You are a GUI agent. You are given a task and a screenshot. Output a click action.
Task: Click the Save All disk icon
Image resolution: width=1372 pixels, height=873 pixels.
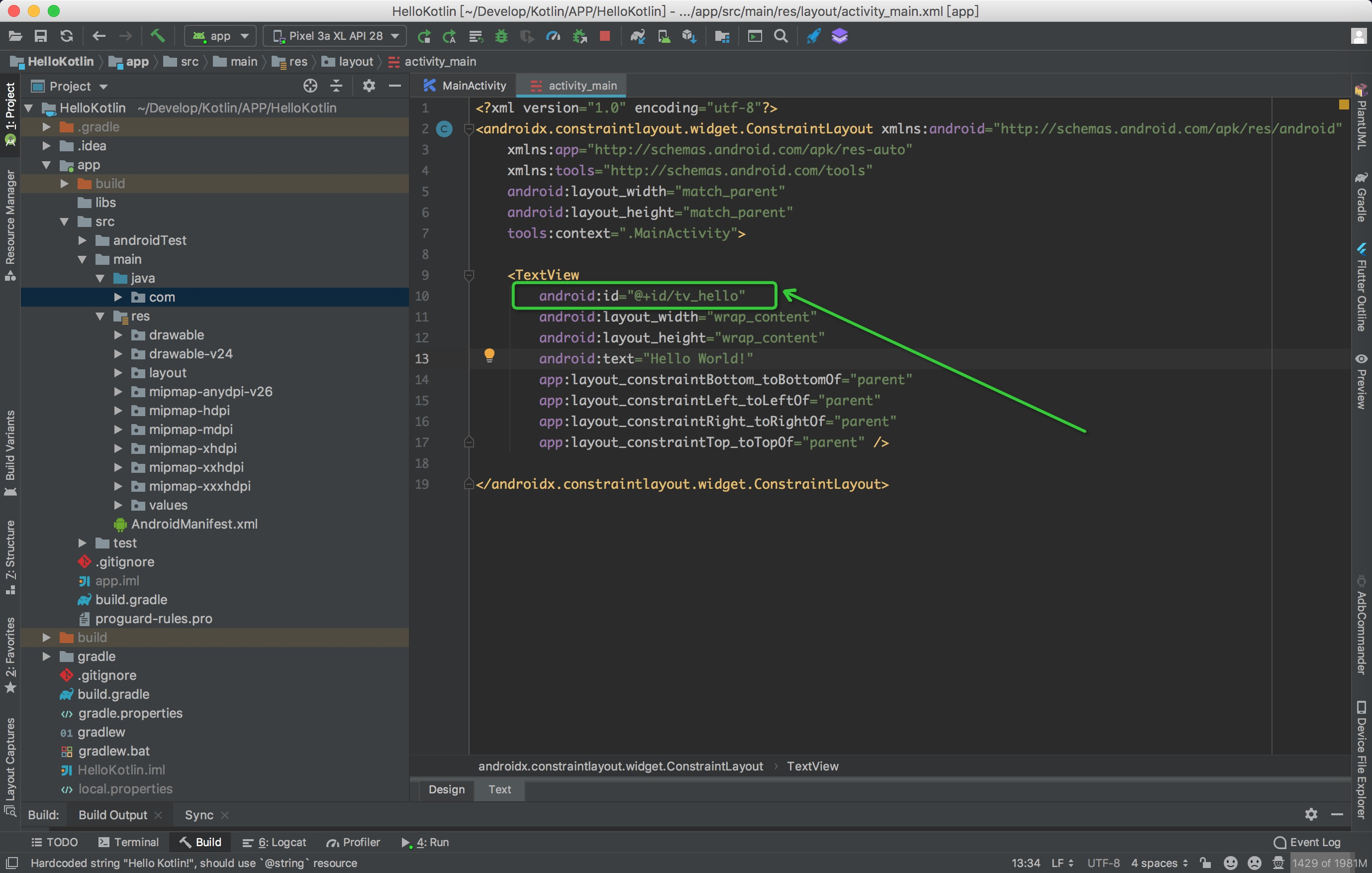pyautogui.click(x=40, y=36)
